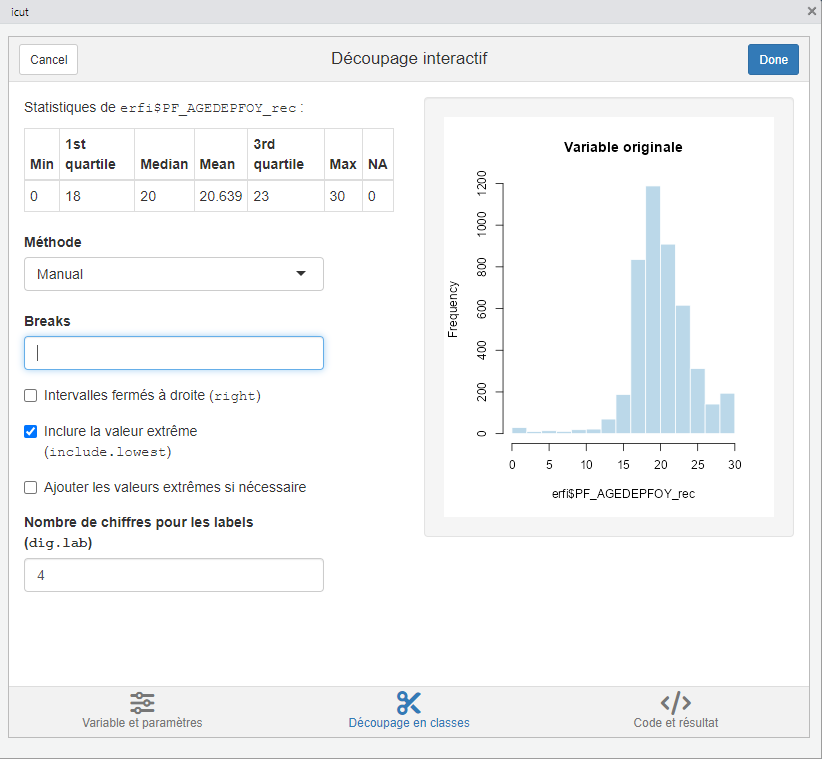Uncheck Inclure la valeur extrême option
The height and width of the screenshot is (759, 822).
(31, 432)
